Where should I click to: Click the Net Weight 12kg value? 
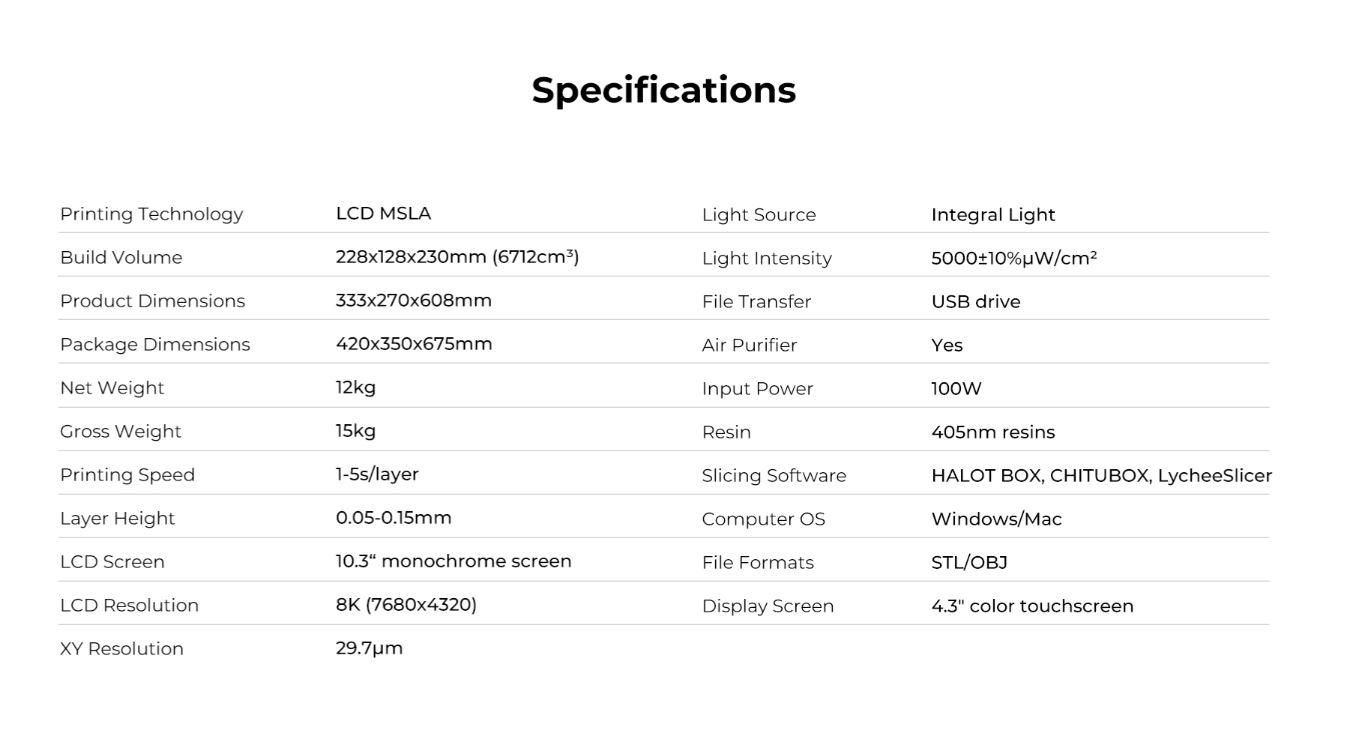(x=356, y=388)
